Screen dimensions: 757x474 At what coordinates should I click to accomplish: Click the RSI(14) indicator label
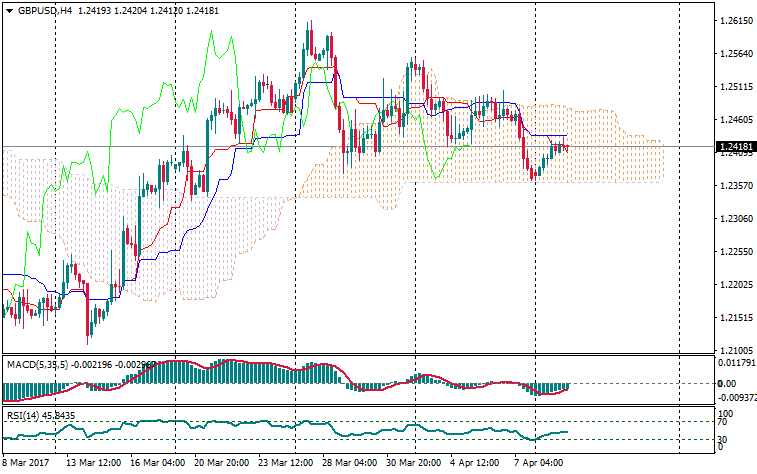click(x=25, y=415)
